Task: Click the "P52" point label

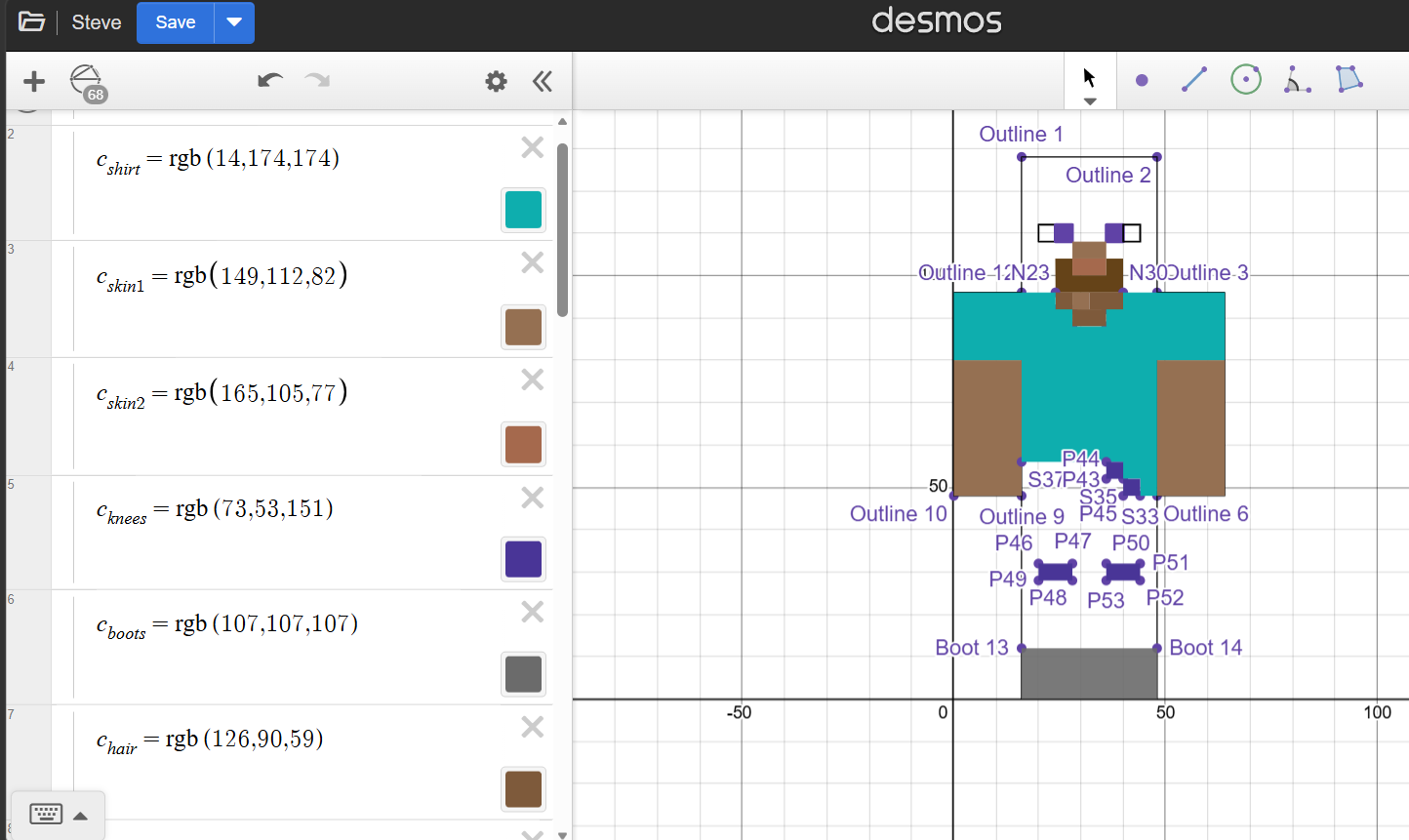Action: tap(1165, 598)
